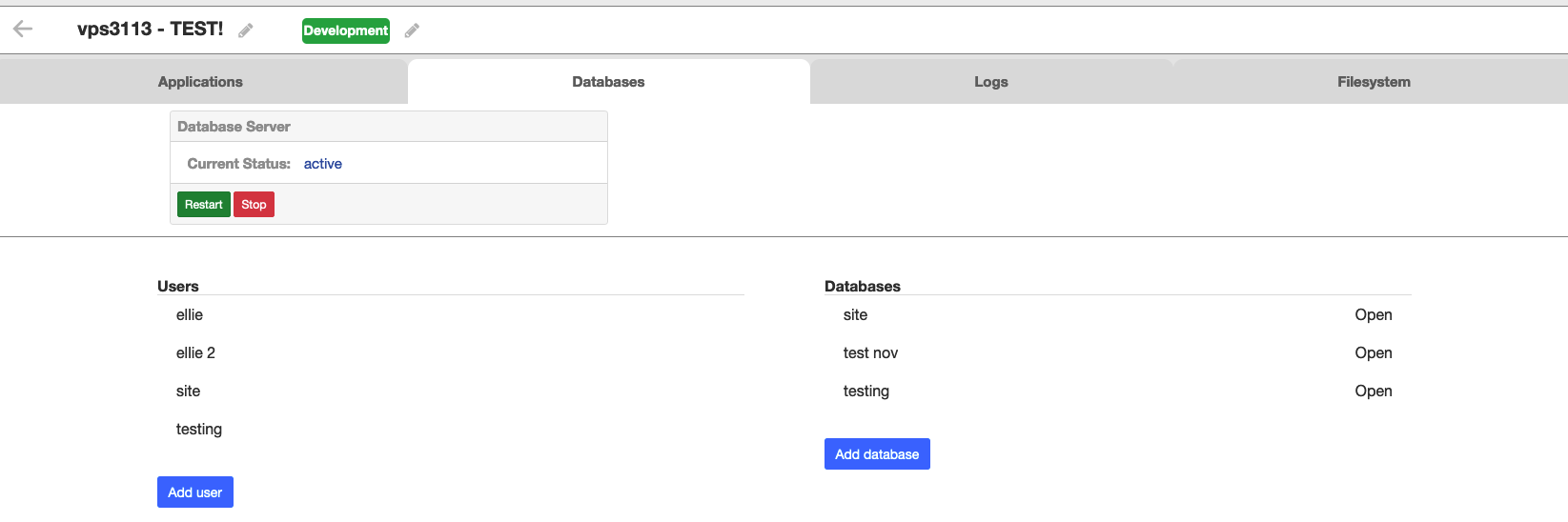Open the Logs tab
The width and height of the screenshot is (1568, 522).
pos(991,82)
